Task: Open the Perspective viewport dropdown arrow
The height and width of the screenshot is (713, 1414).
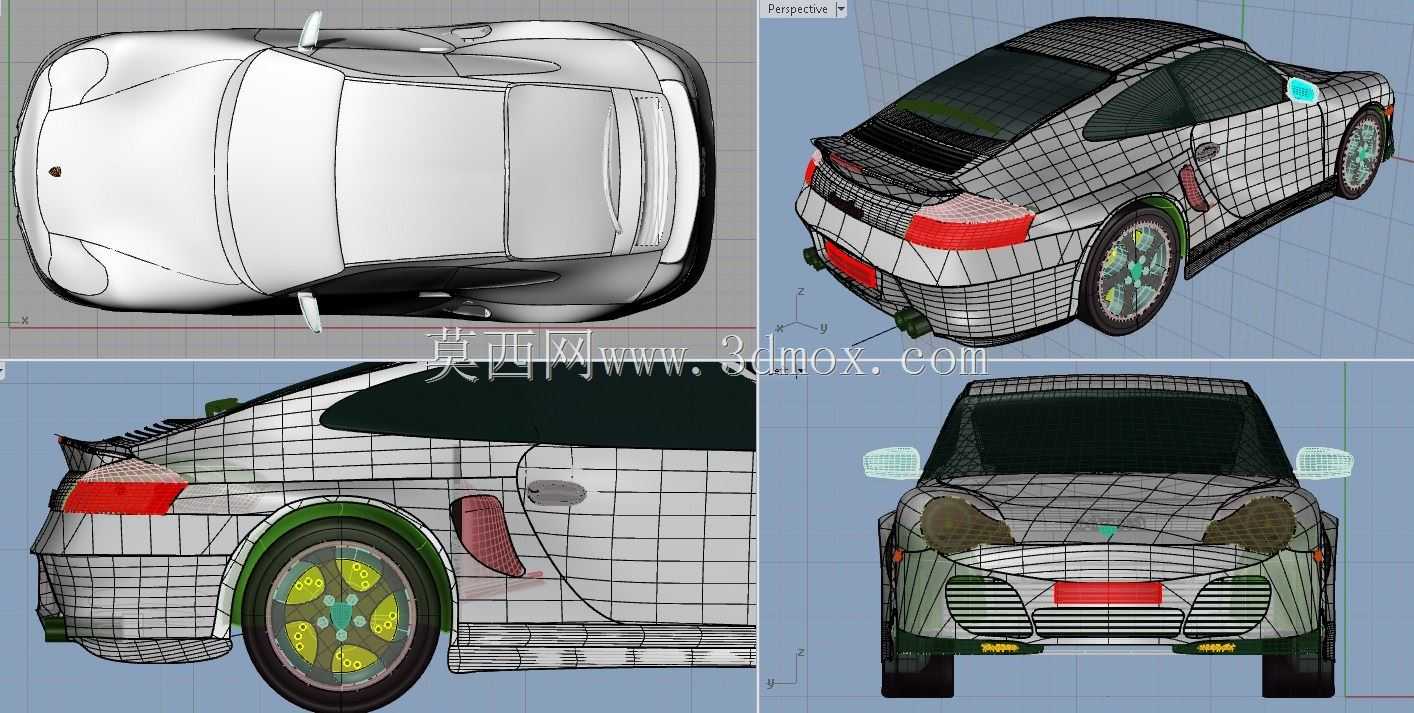Action: pos(840,9)
